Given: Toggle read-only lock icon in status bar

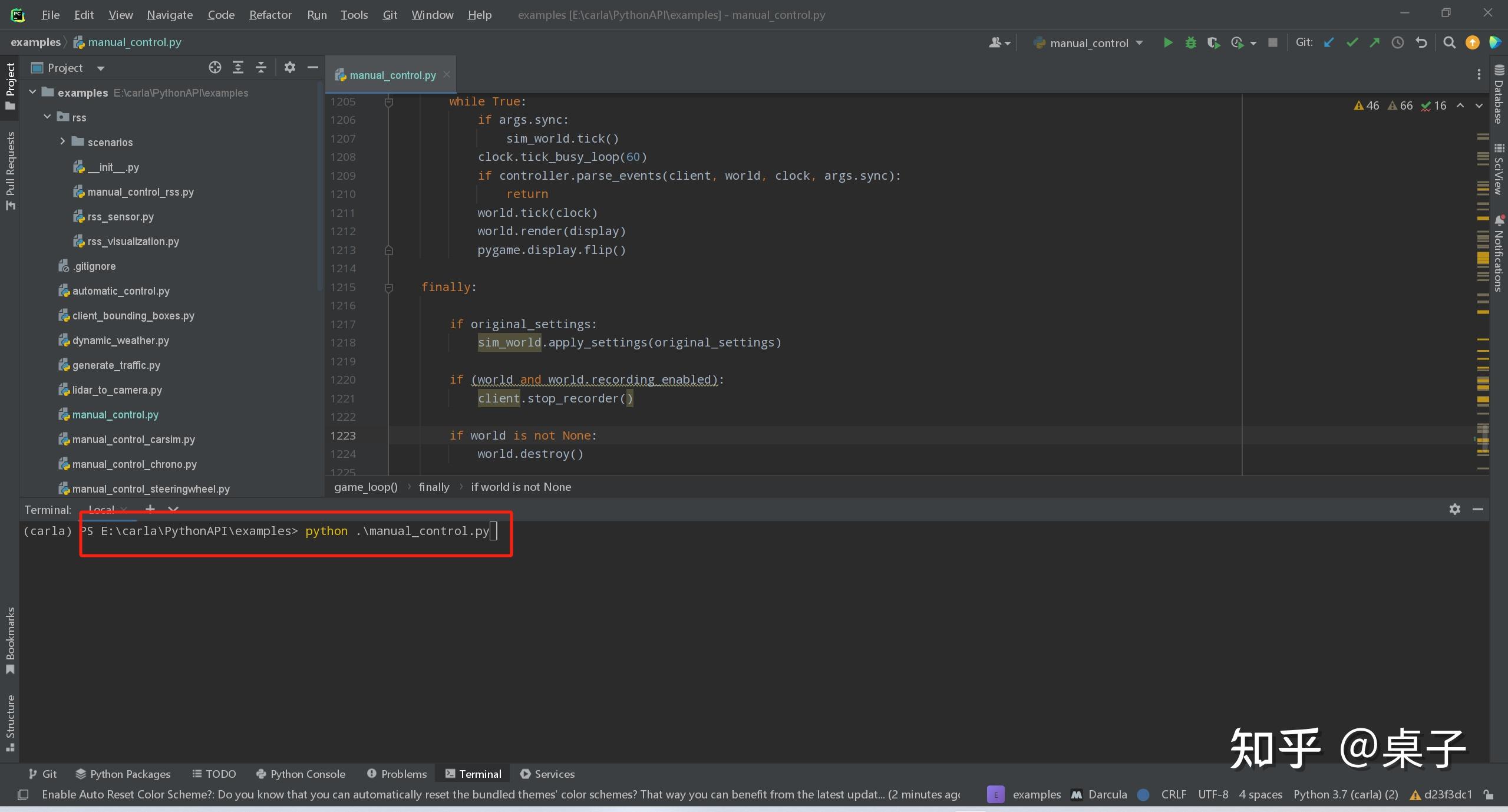Looking at the screenshot, I should pyautogui.click(x=1489, y=795).
